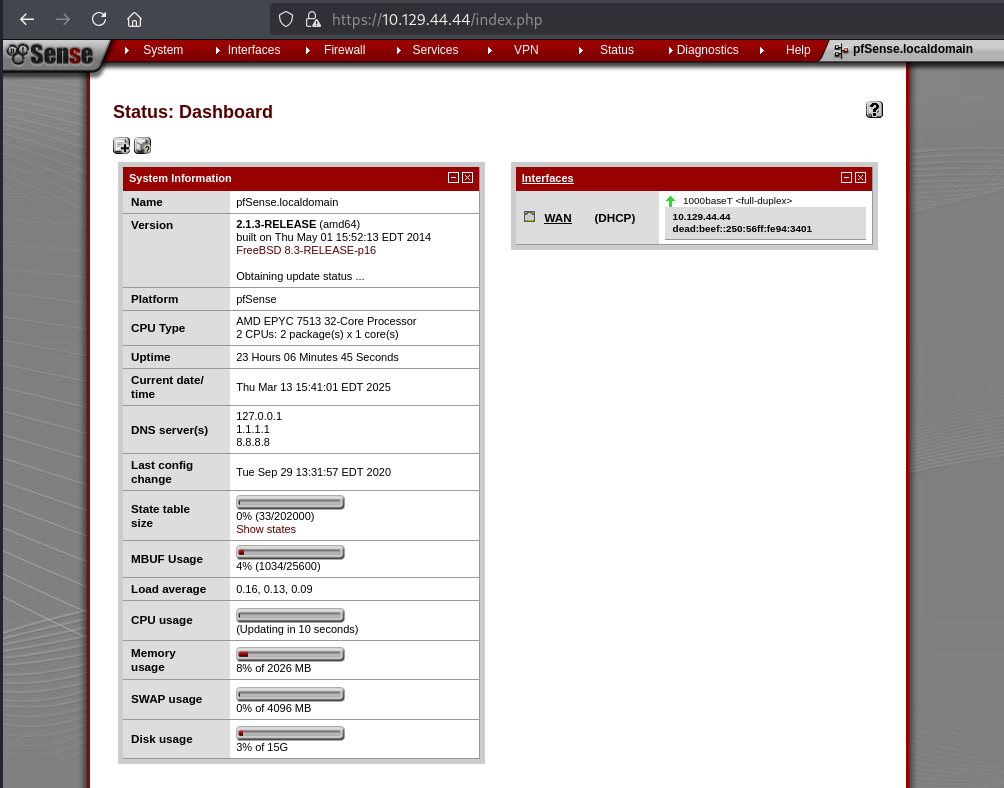Open the Help menu

798,50
